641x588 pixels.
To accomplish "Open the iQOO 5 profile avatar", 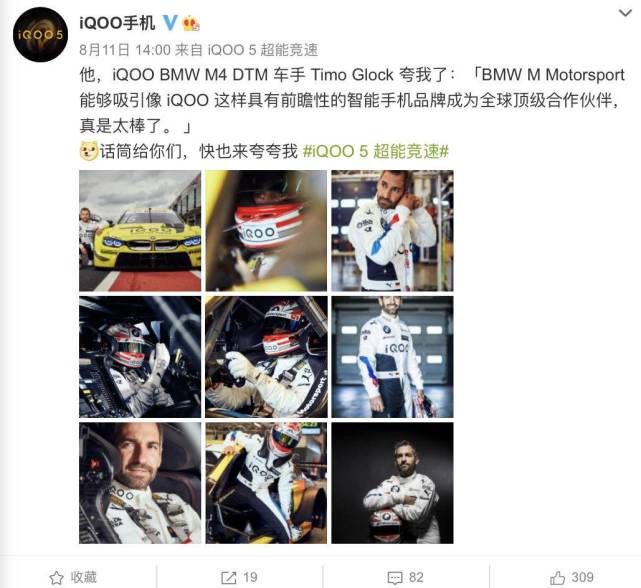I will click(x=40, y=34).
